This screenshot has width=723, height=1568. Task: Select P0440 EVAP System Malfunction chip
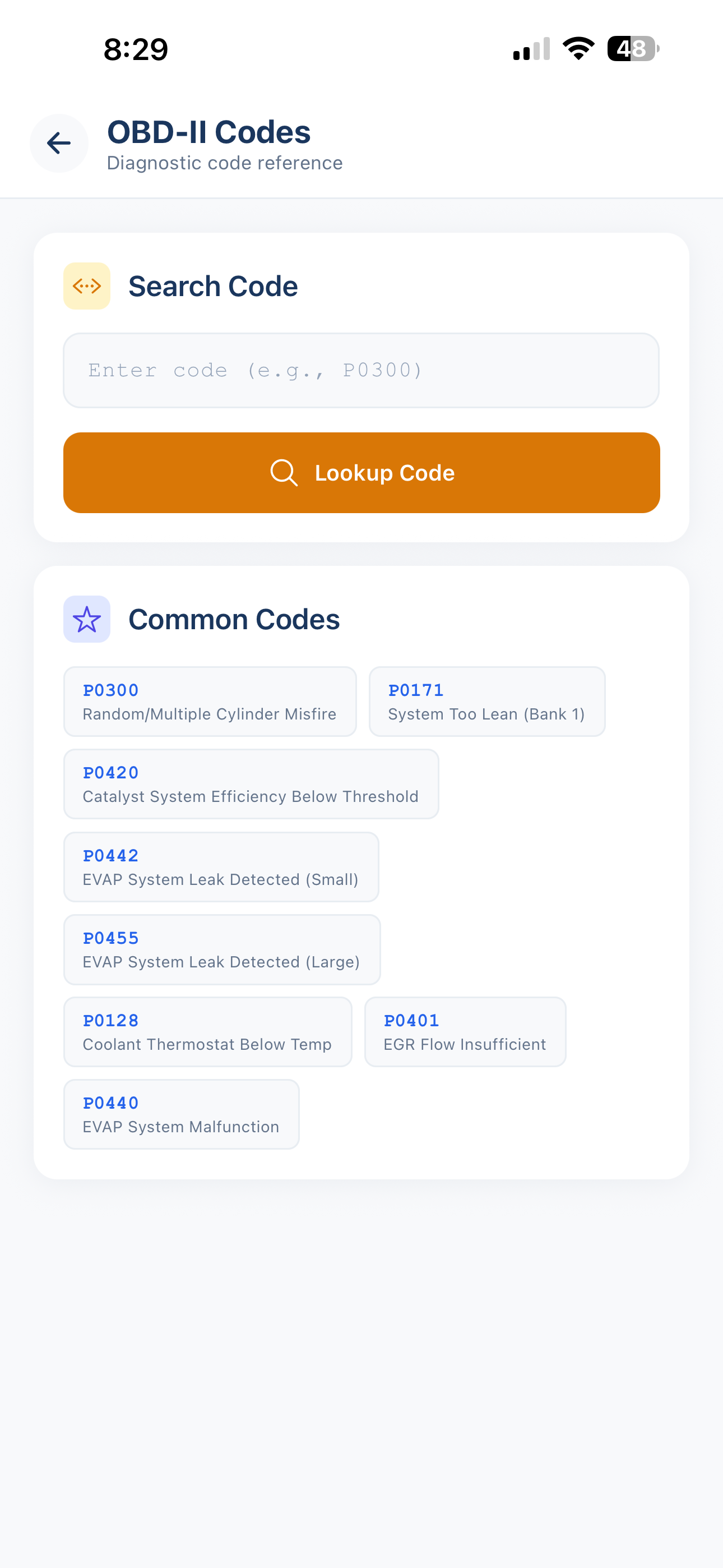coord(182,1114)
